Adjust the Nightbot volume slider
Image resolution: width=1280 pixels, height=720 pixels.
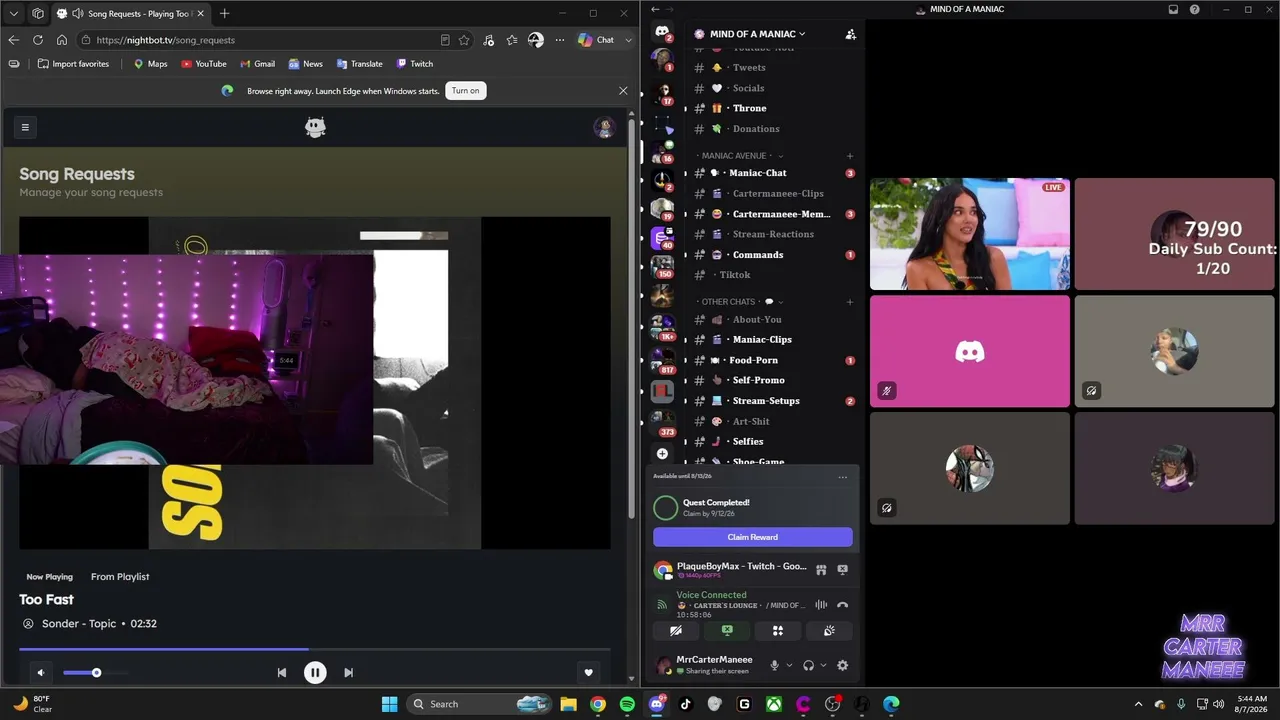(95, 672)
